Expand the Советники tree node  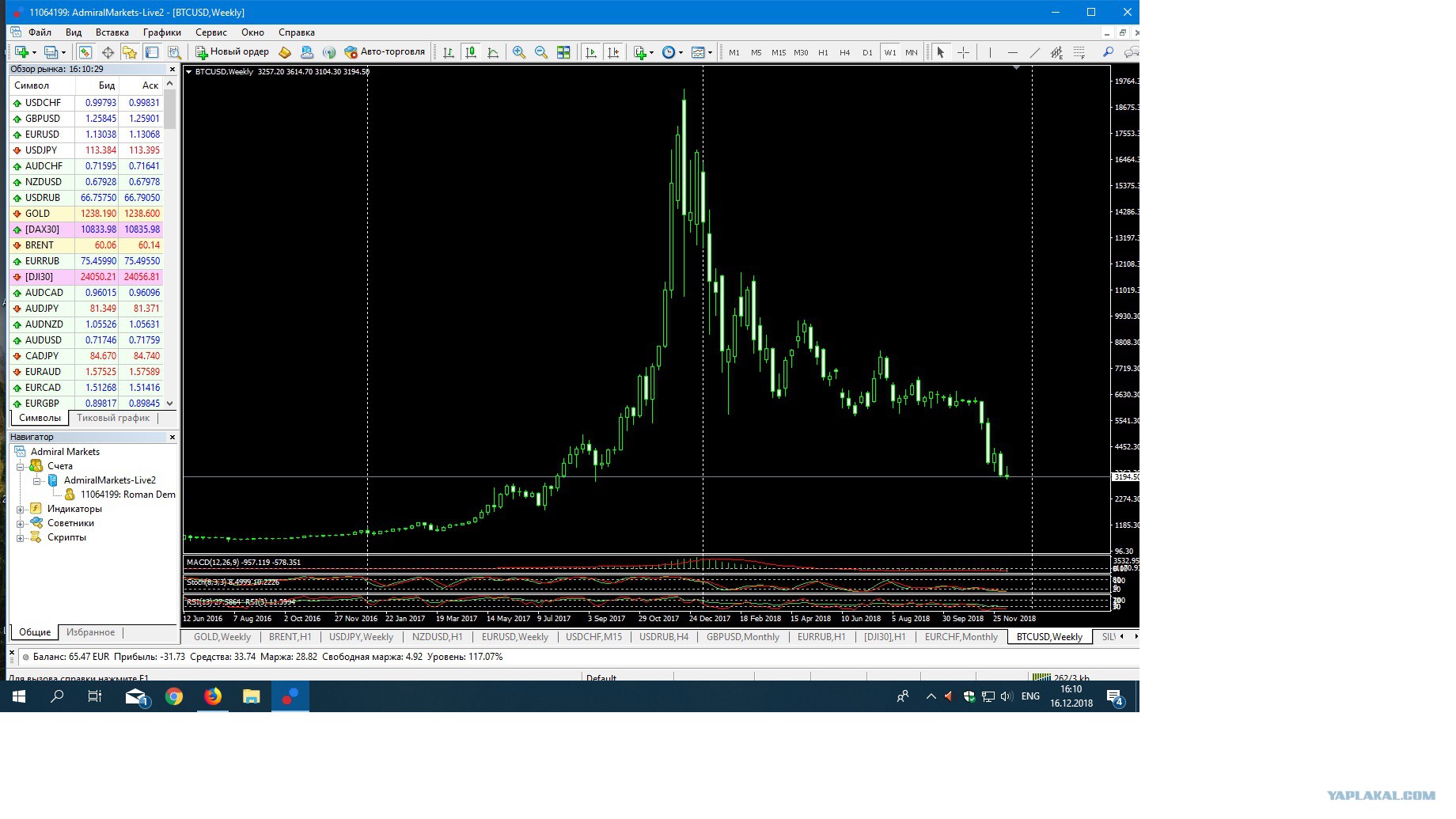[21, 523]
